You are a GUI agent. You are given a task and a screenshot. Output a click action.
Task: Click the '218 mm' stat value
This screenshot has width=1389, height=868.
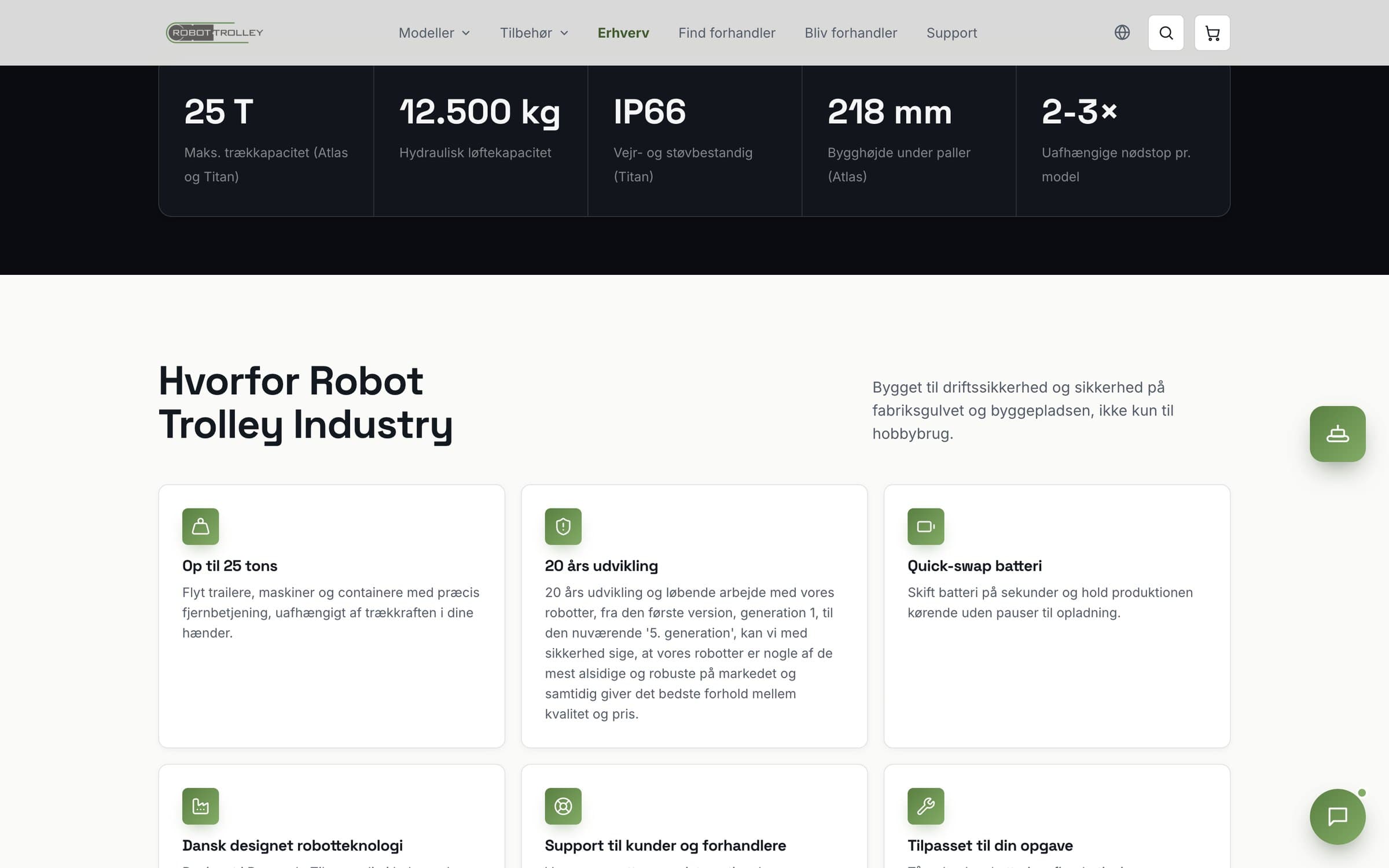[x=890, y=111]
